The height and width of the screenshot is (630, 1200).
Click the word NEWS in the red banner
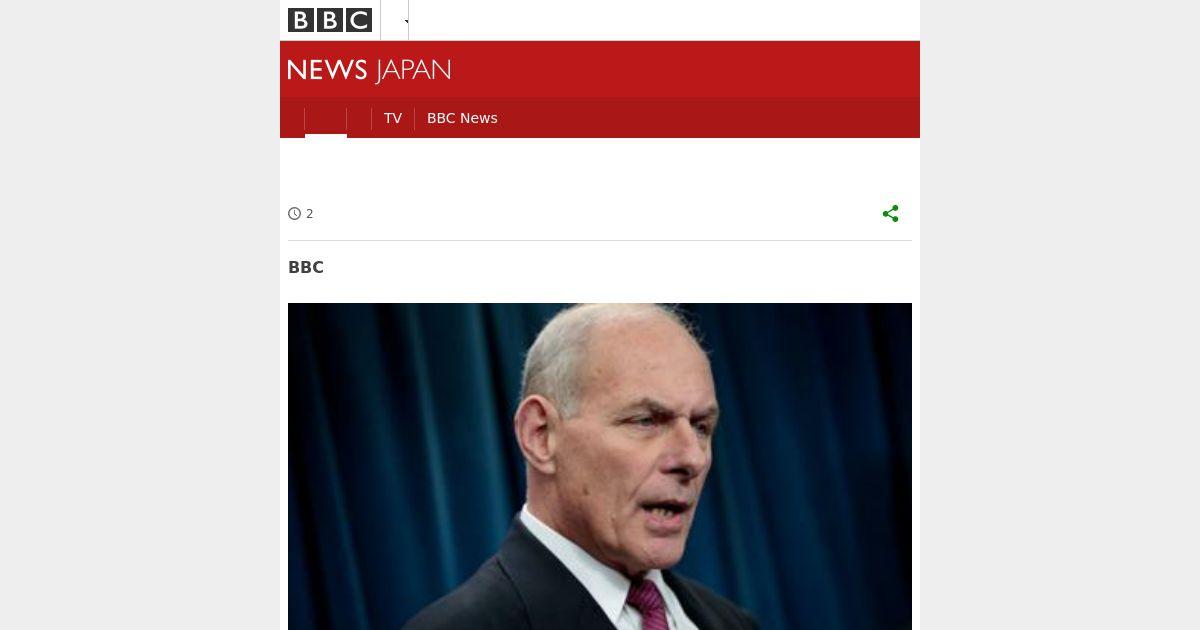coord(328,70)
